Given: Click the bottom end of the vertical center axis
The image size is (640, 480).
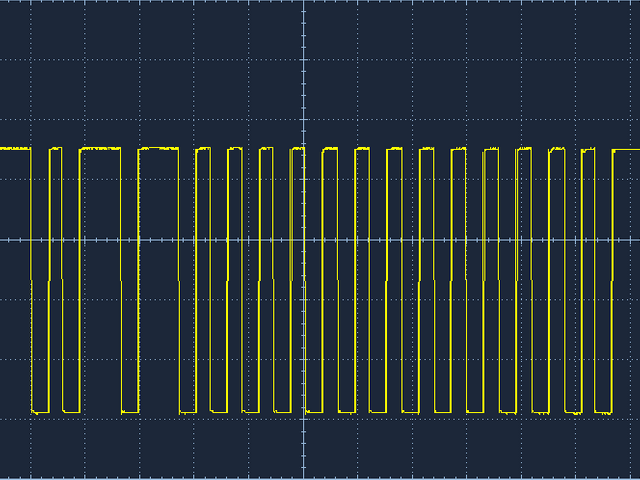Looking at the screenshot, I should click(x=303, y=477).
